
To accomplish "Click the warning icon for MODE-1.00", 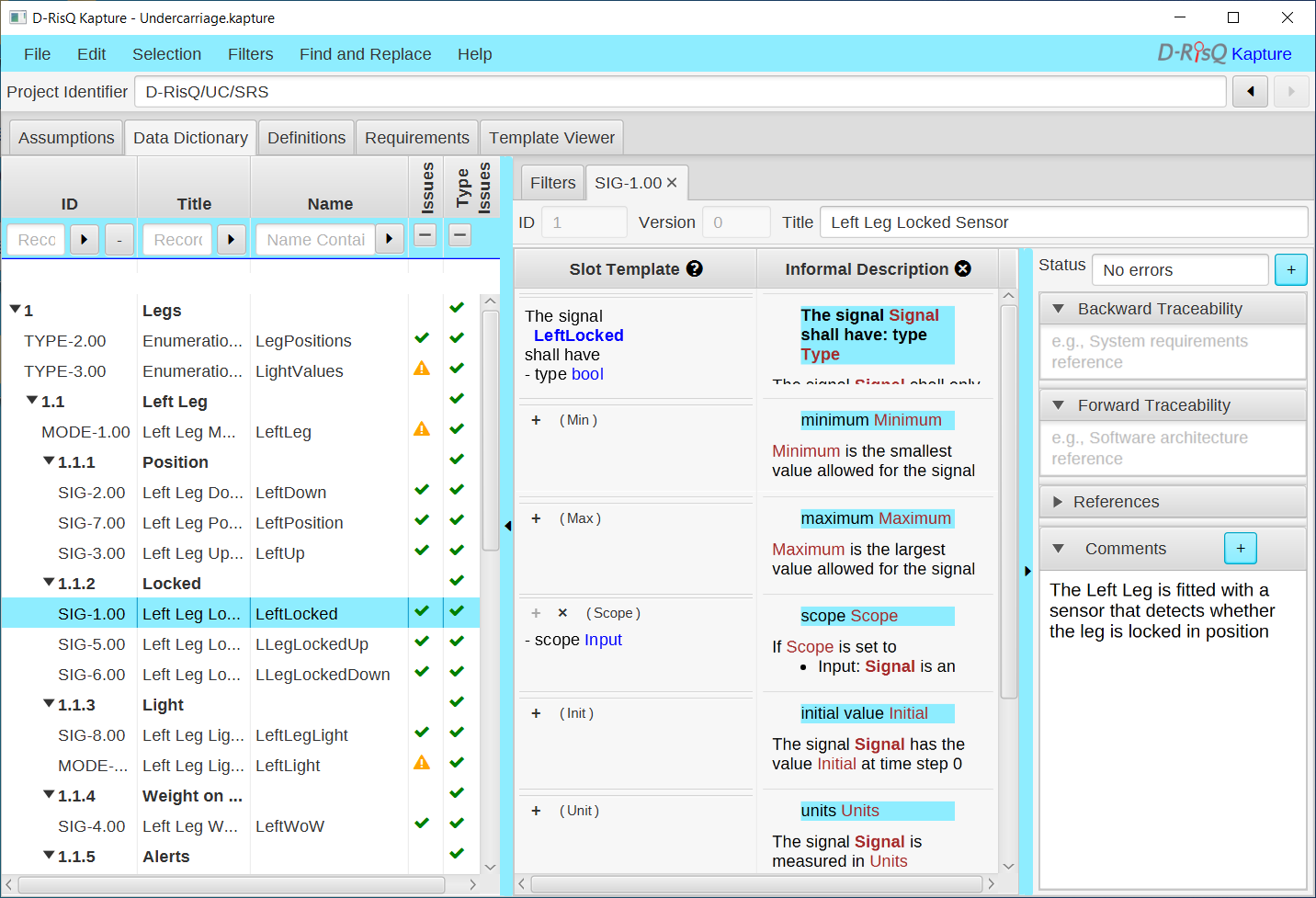I will 422,429.
